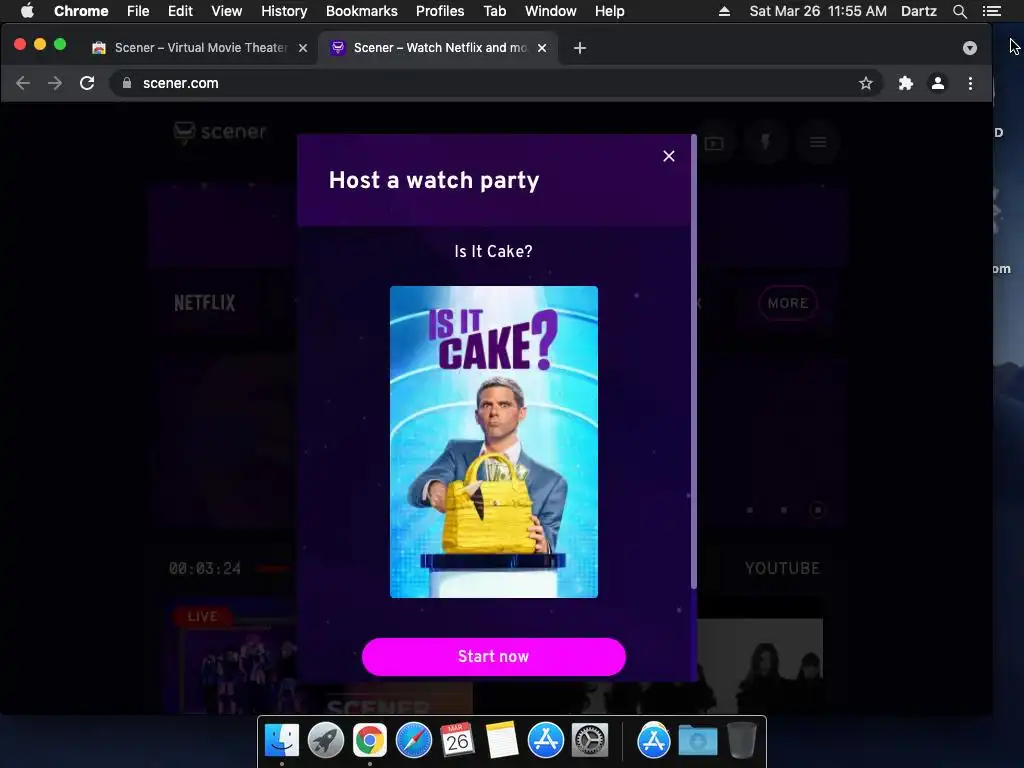Click the circular carousel dot indicator

[x=817, y=510]
